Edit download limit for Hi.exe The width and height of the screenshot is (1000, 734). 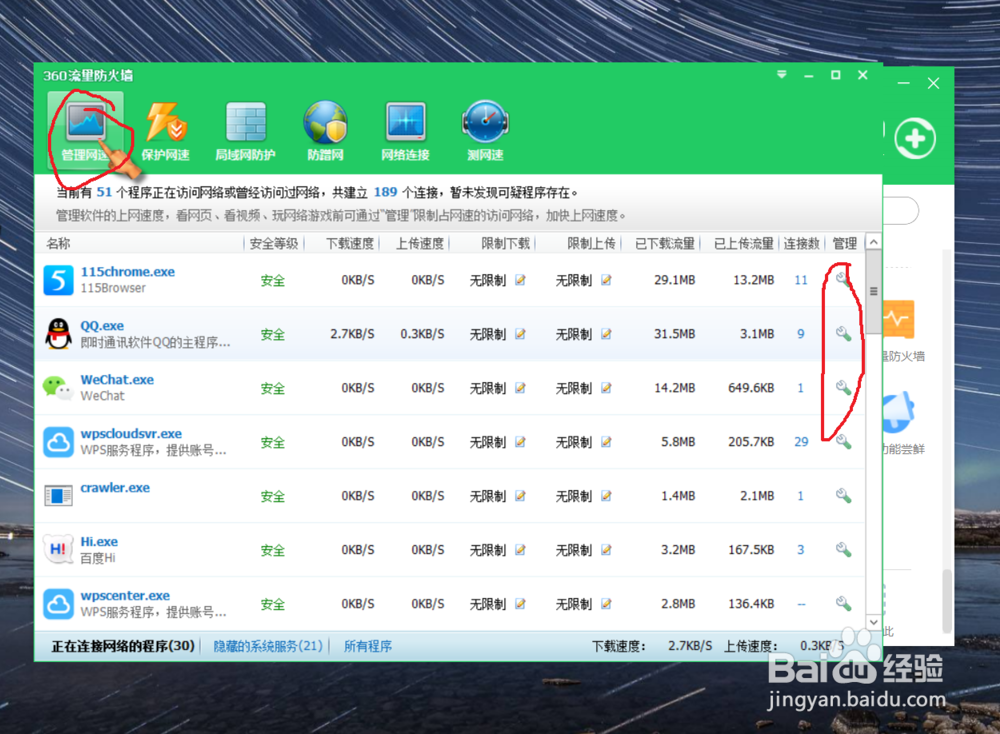520,550
